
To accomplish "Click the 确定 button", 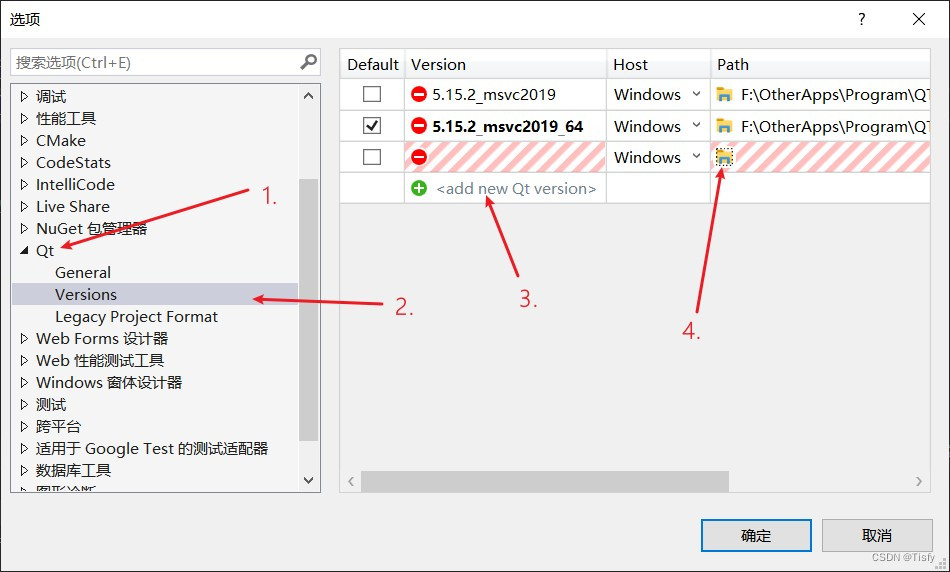I will (756, 536).
